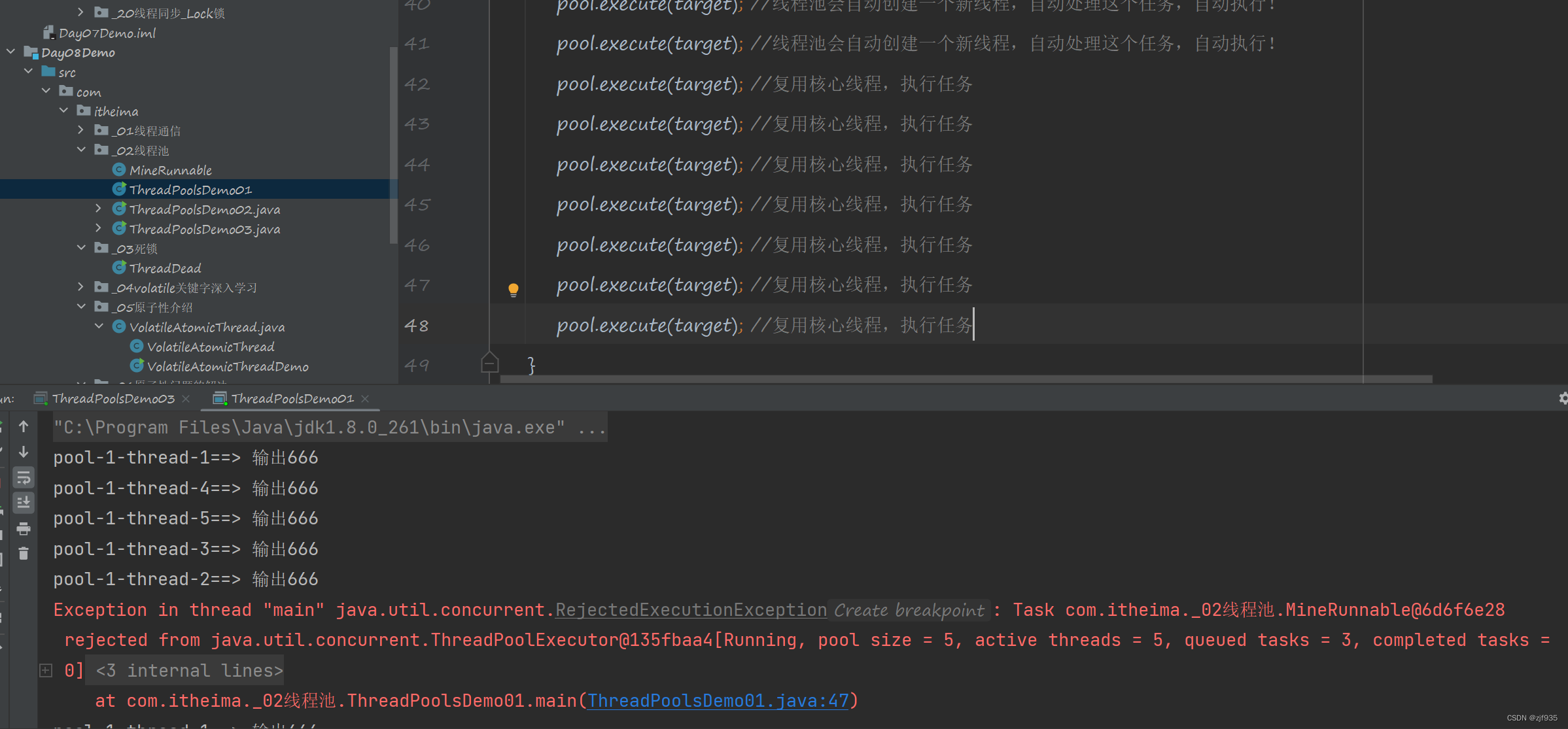This screenshot has width=1568, height=729.
Task: Open the VolatileAtomicThread class entry
Action: pyautogui.click(x=211, y=347)
